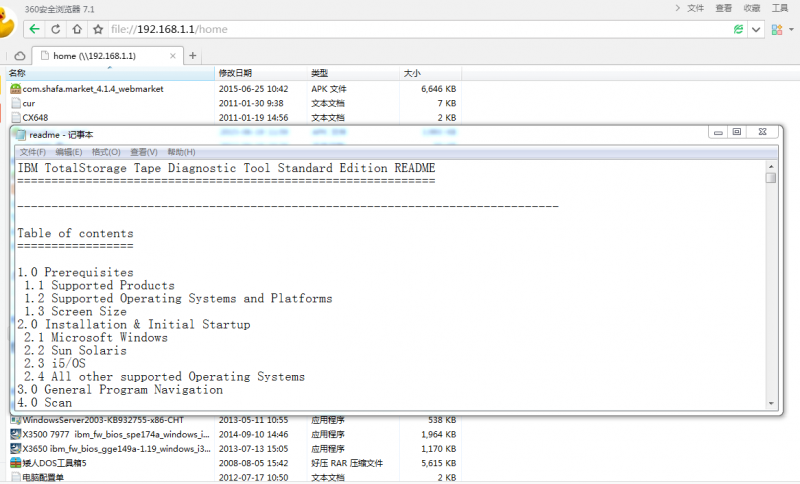This screenshot has height=484, width=800.
Task: Open the address bar dropdown arrow
Action: coord(756,30)
